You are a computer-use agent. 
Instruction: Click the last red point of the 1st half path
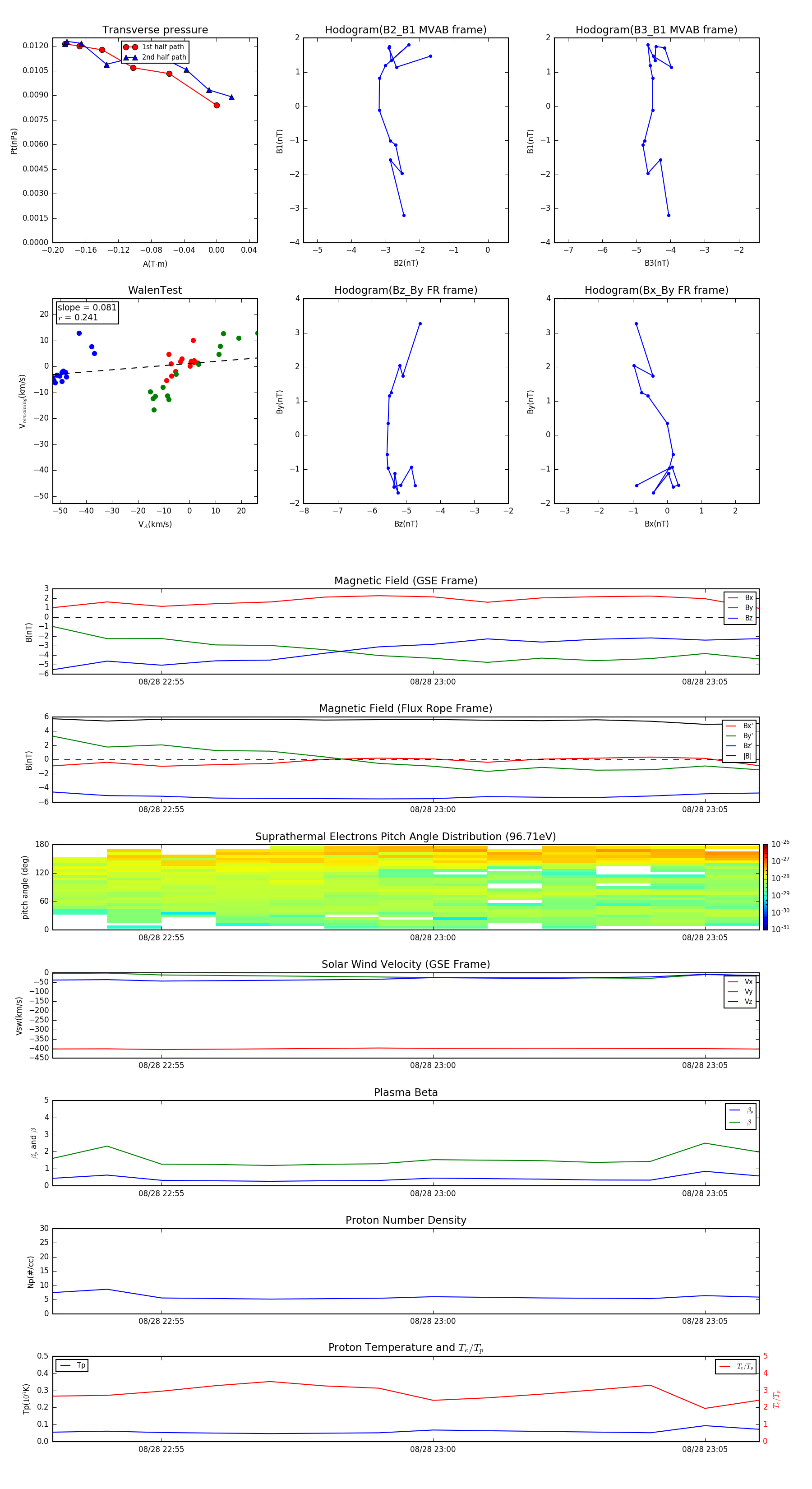click(217, 105)
